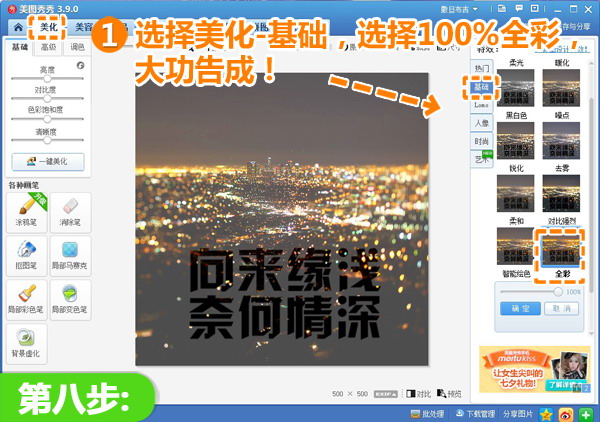This screenshot has height=422, width=600.
Task: Choose the 局部变色笔 color change pen
Action: [x=70, y=300]
